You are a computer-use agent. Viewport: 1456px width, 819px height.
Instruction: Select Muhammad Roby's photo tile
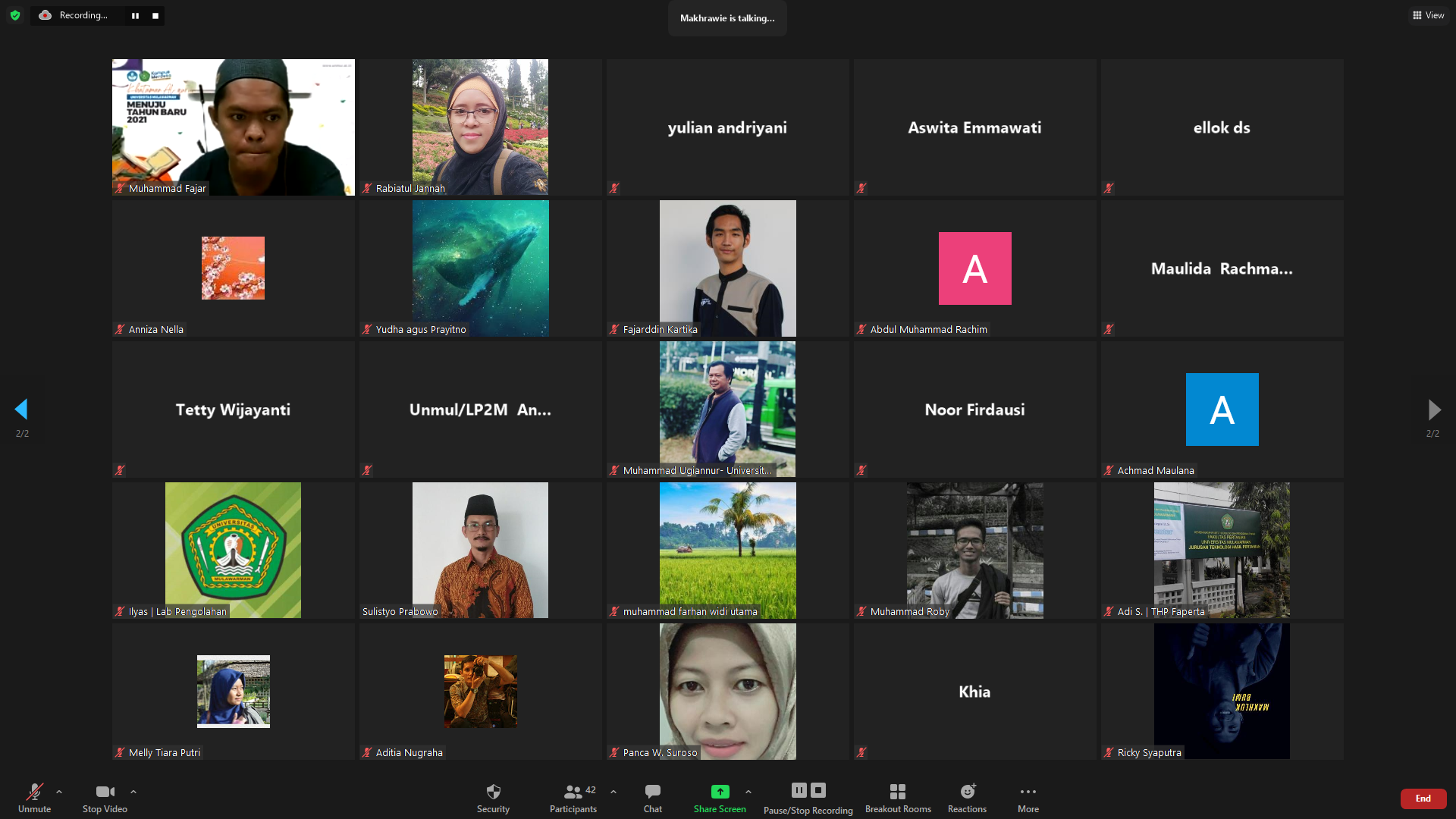(x=975, y=551)
